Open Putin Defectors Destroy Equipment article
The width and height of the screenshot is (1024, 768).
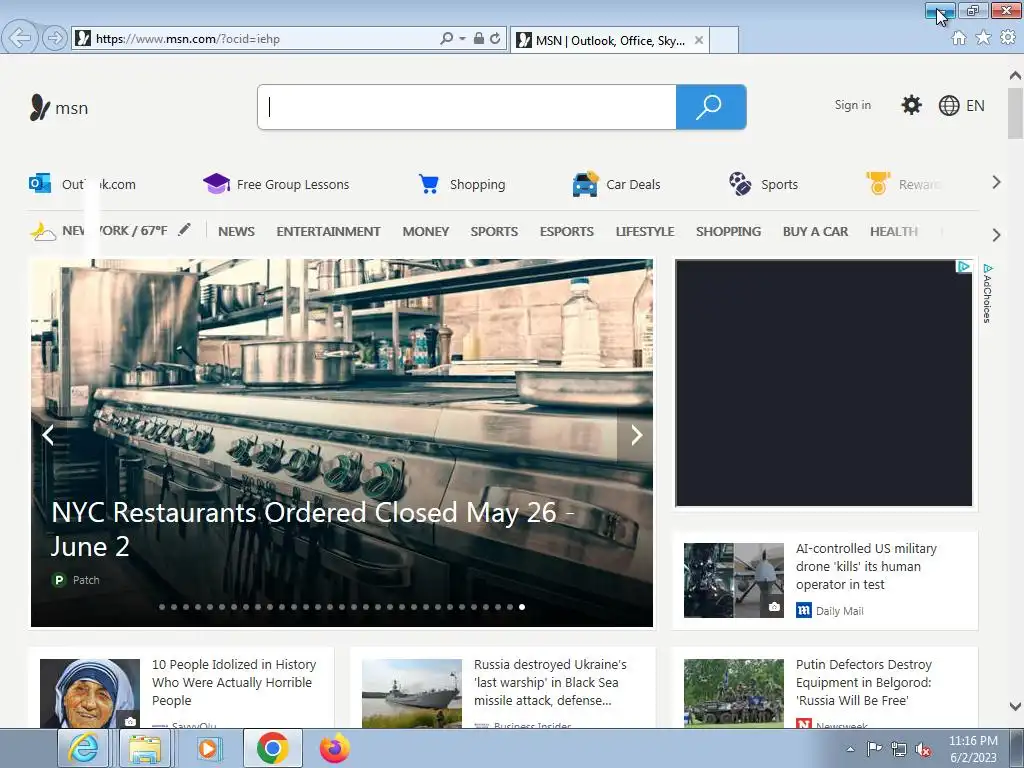point(863,682)
